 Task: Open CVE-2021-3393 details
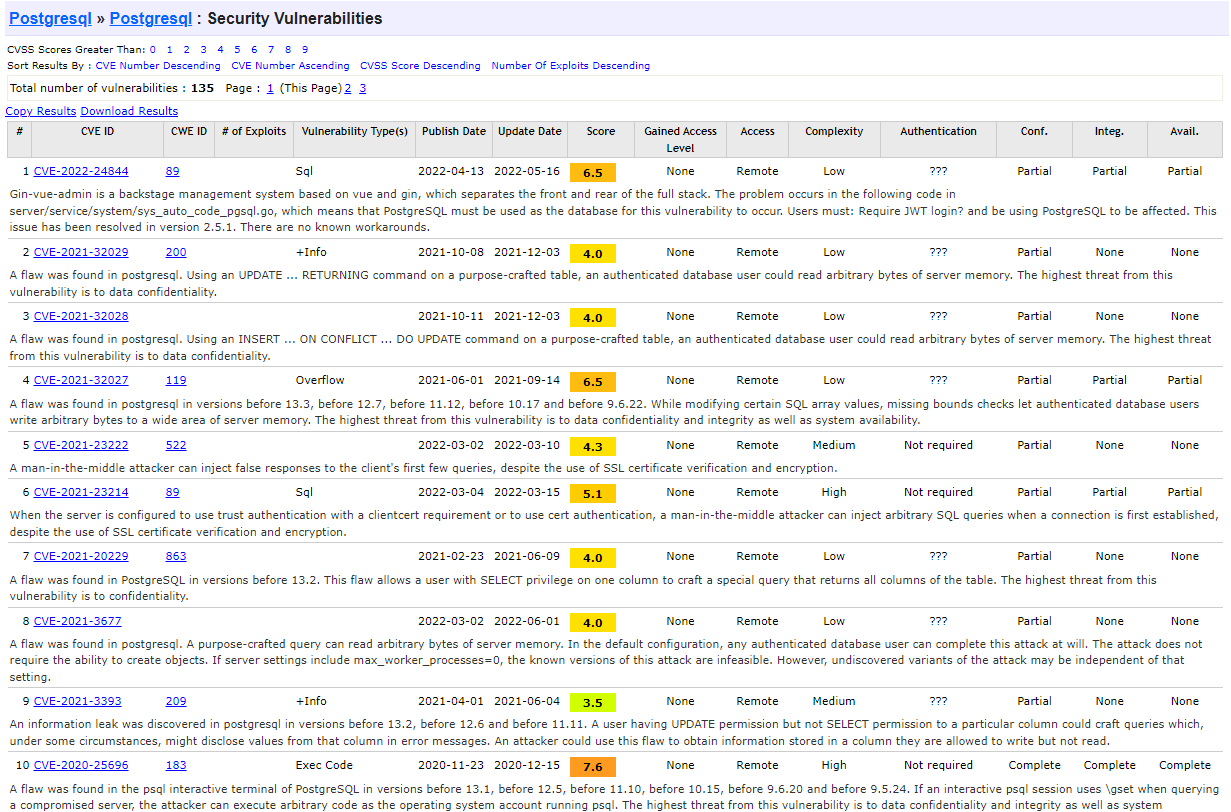78,701
